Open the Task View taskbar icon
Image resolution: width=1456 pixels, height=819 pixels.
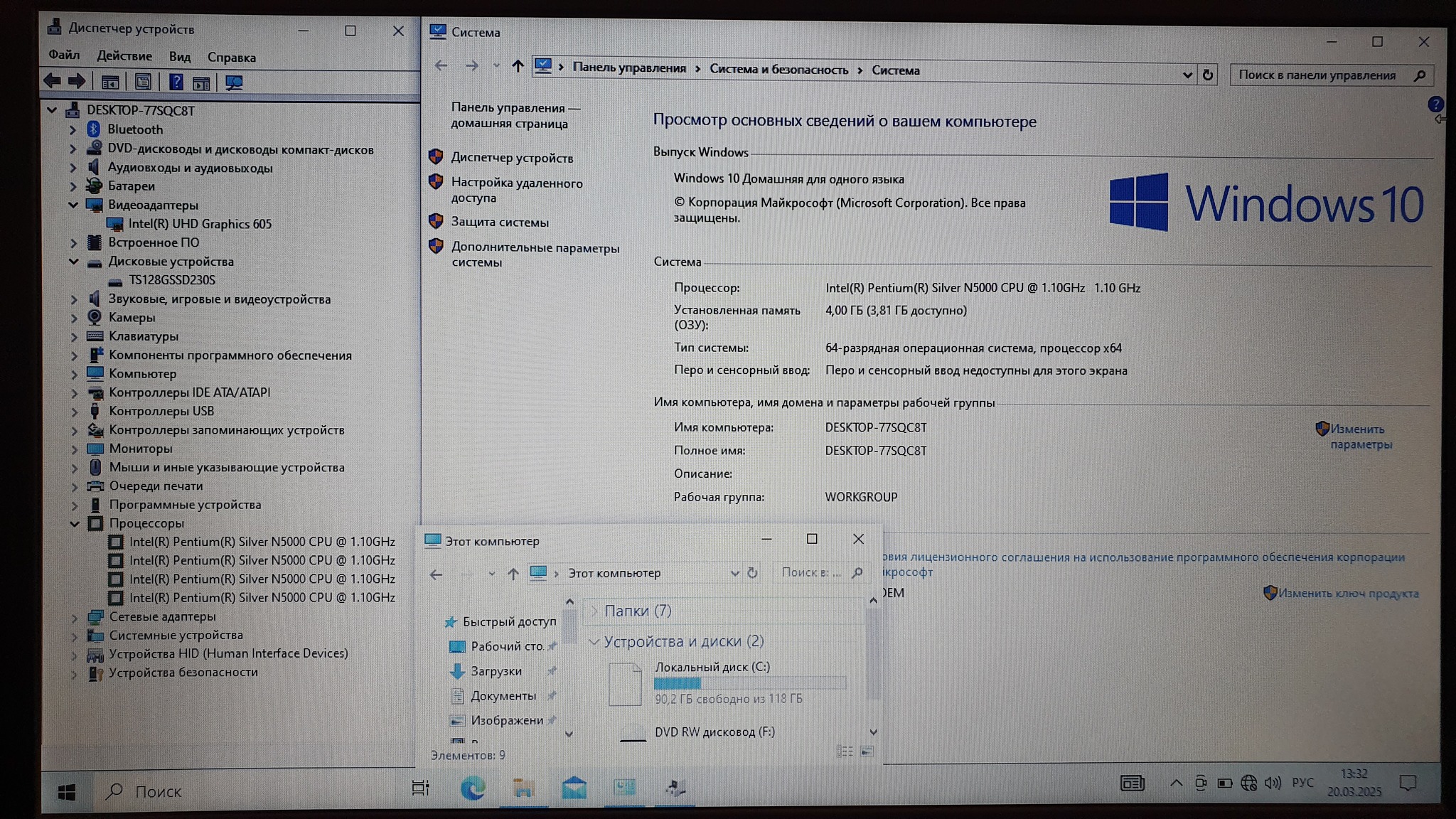421,788
